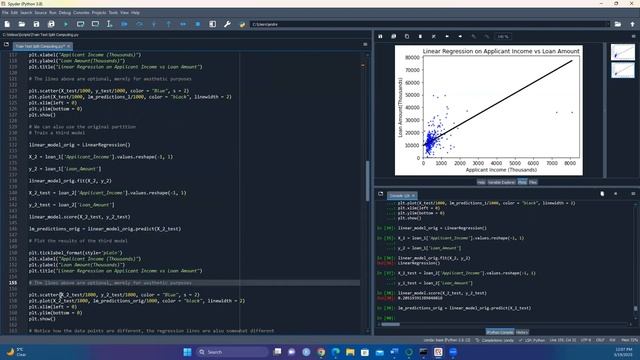Stop debugging with the blue square icon
The image size is (640, 360).
pos(198,24)
